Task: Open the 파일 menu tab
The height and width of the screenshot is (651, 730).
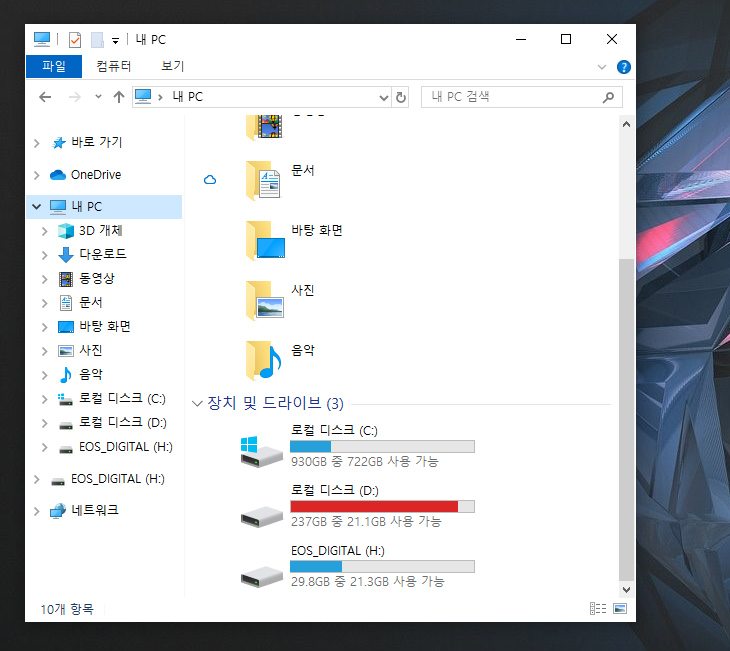Action: (54, 66)
